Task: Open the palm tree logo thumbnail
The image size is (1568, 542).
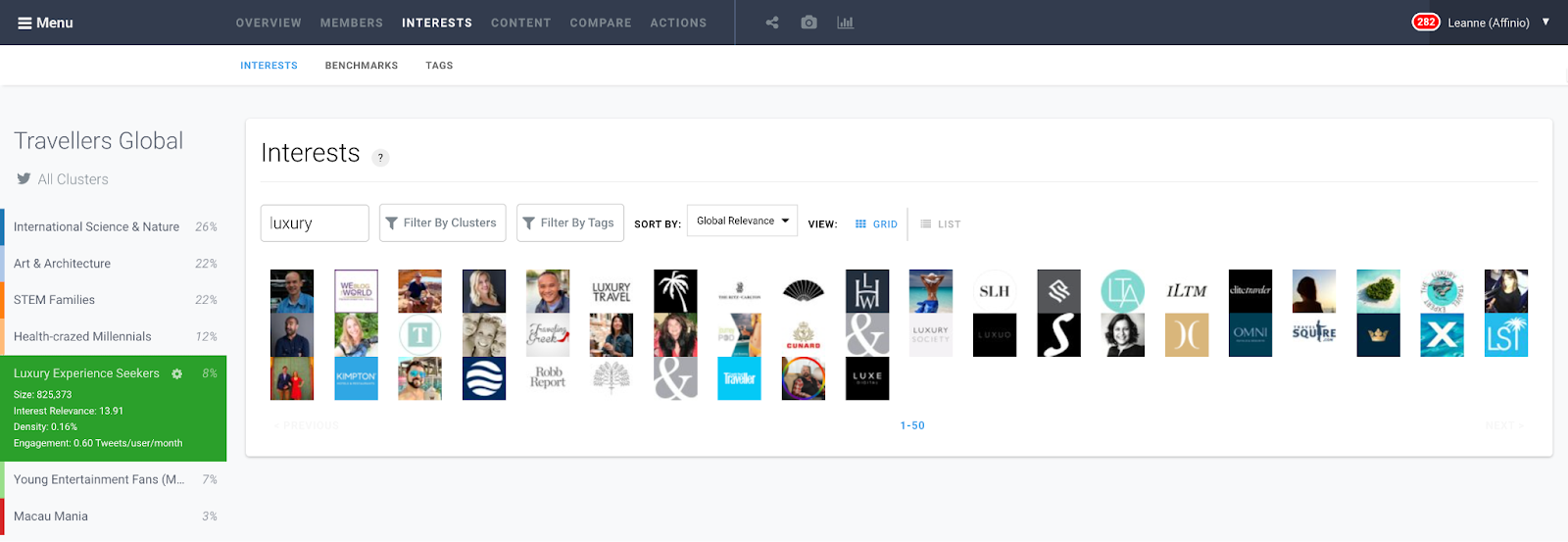Action: click(x=675, y=291)
